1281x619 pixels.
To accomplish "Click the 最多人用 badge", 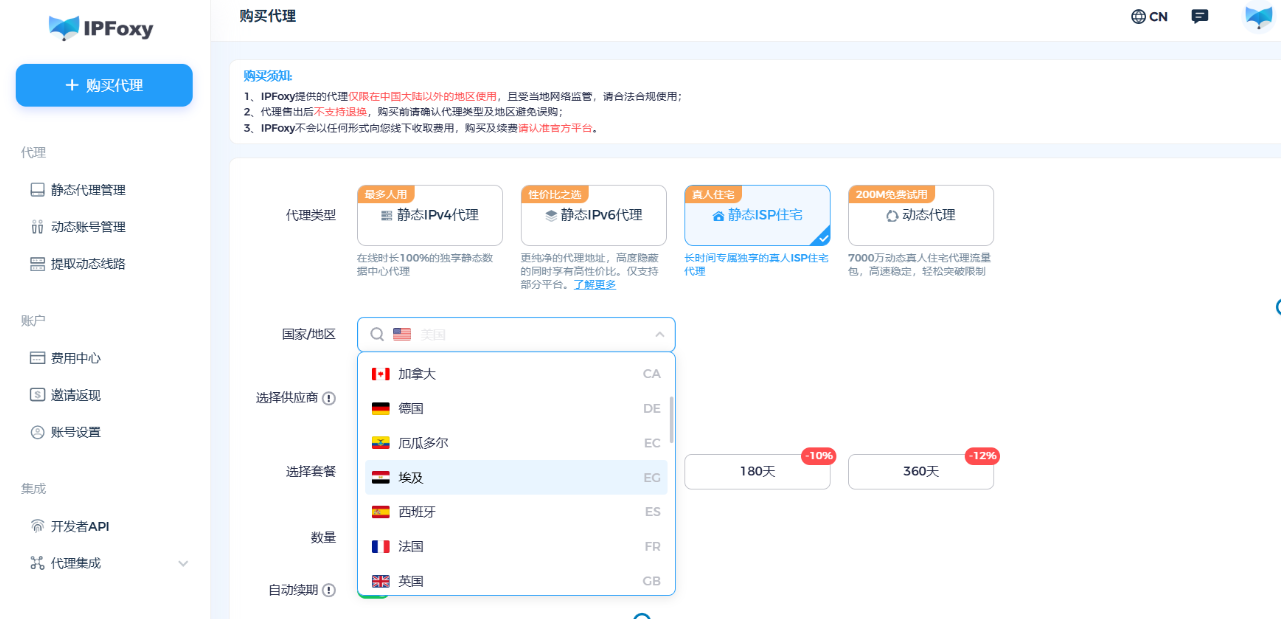I will [x=386, y=194].
